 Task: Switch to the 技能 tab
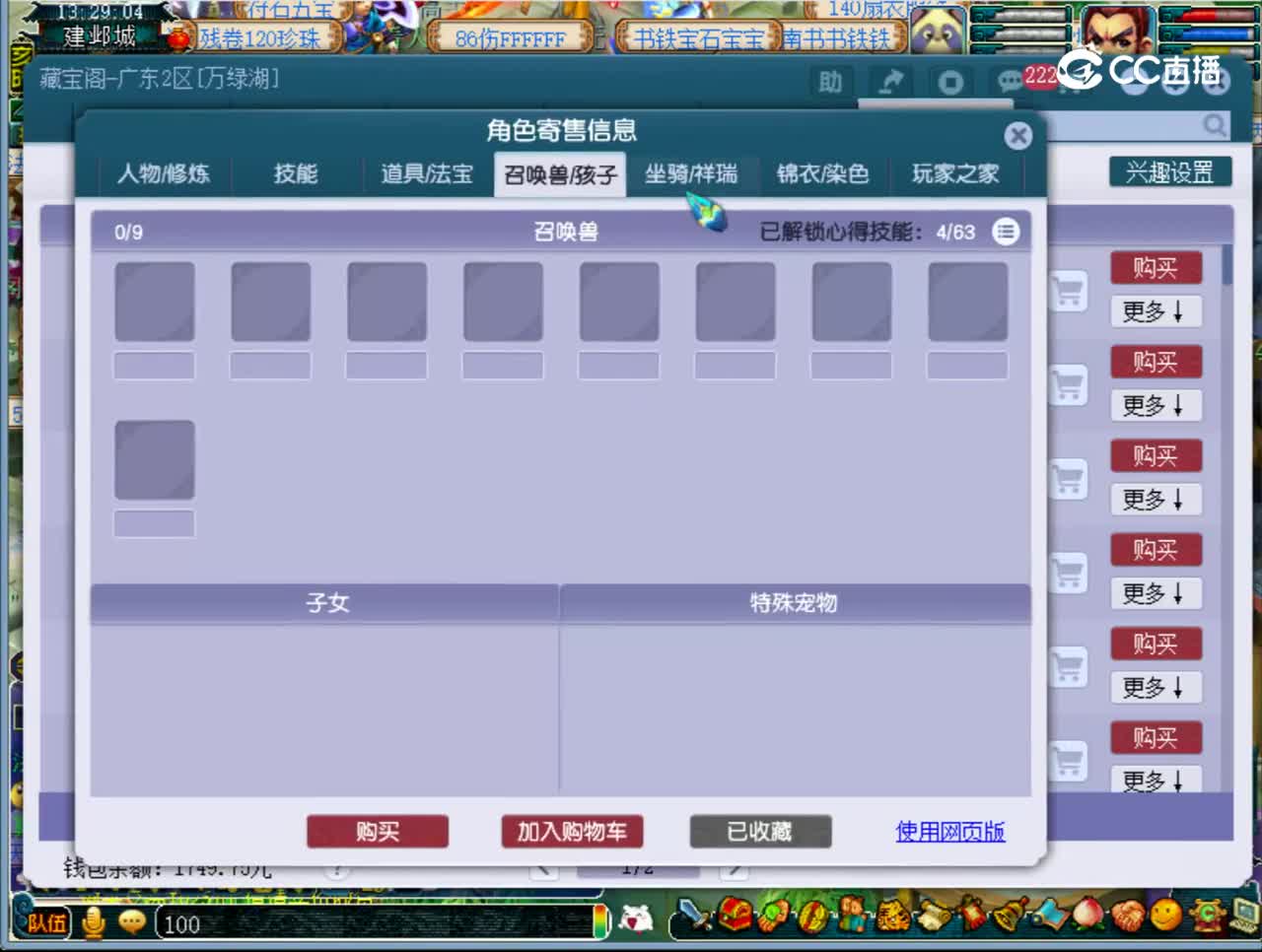[x=296, y=174]
